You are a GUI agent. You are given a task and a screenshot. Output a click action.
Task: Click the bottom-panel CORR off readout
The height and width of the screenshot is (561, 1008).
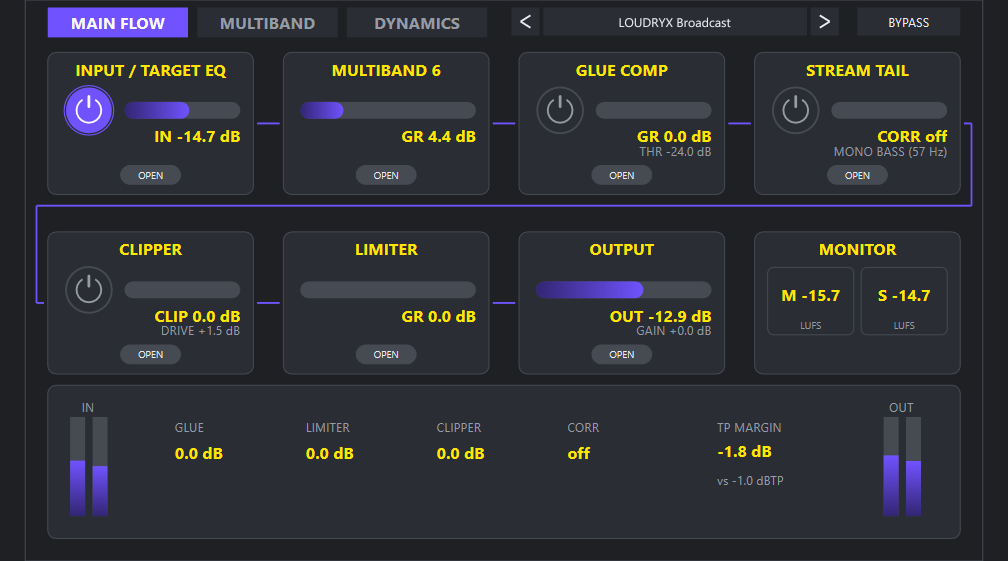(x=579, y=454)
